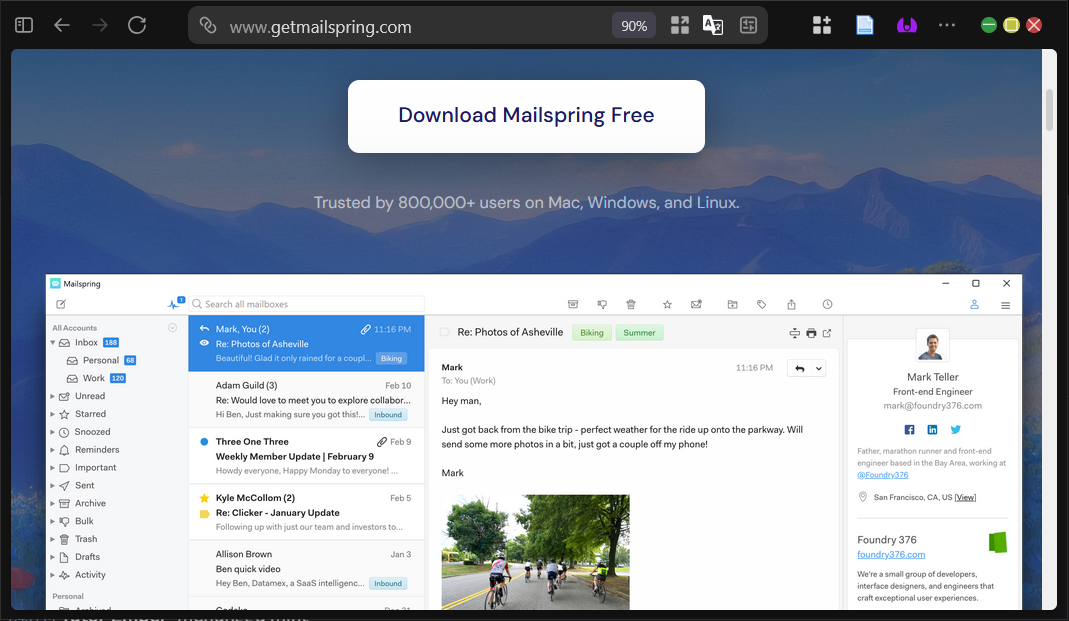Viewport: 1069px width, 621px height.
Task: Open site info link icon in the address bar
Action: tap(208, 26)
